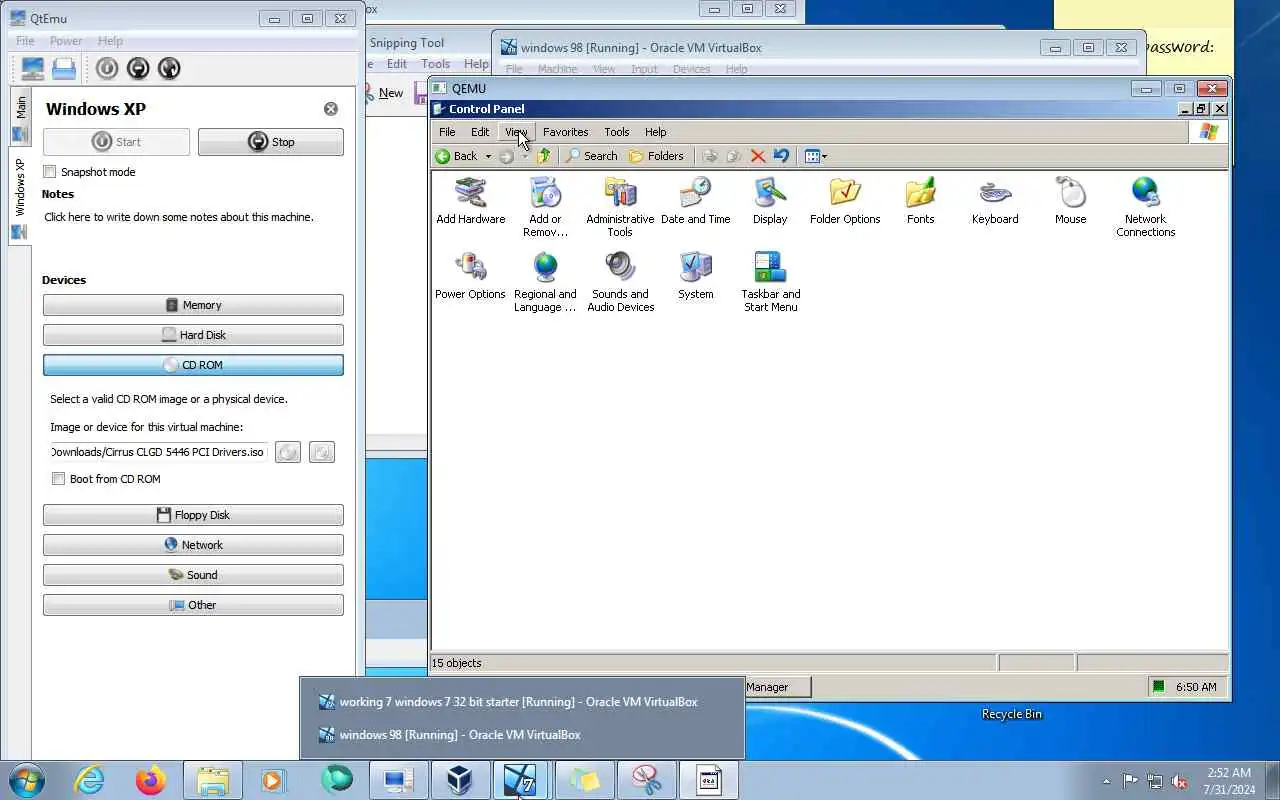1280x800 pixels.
Task: Open Administrative Tools icon
Action: coord(620,206)
